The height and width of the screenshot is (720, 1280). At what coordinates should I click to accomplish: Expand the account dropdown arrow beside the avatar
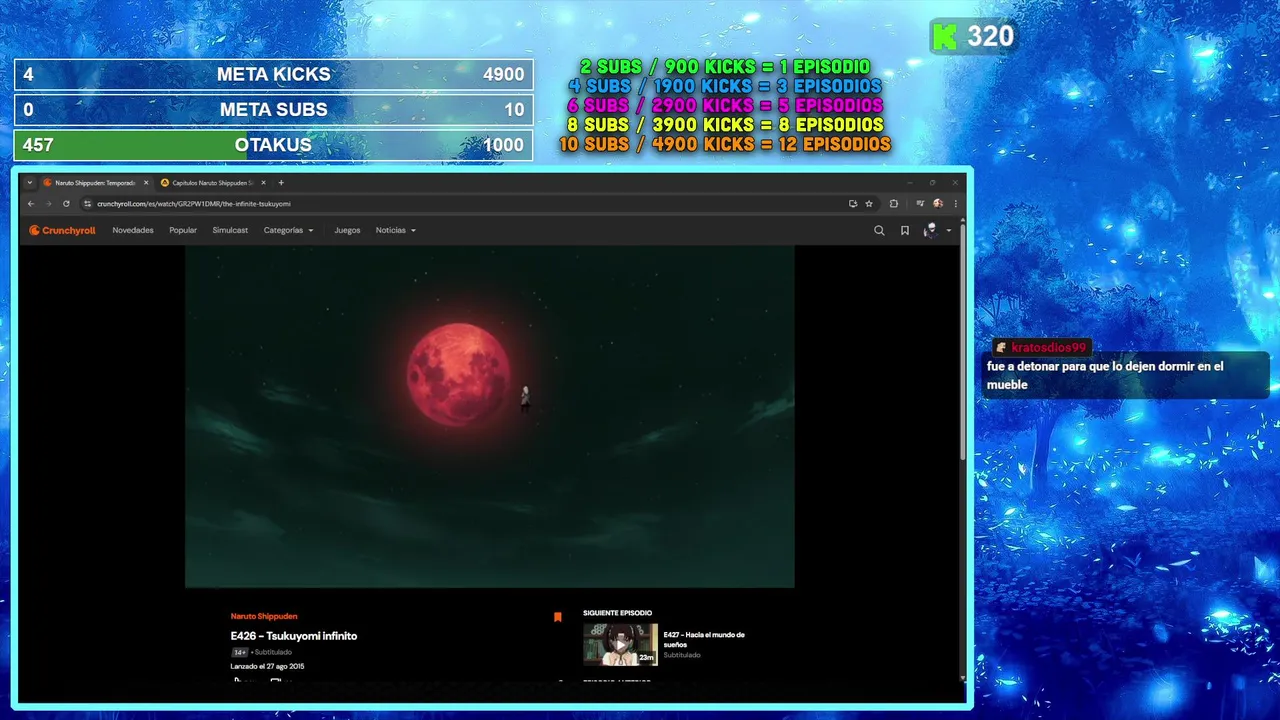pos(948,231)
